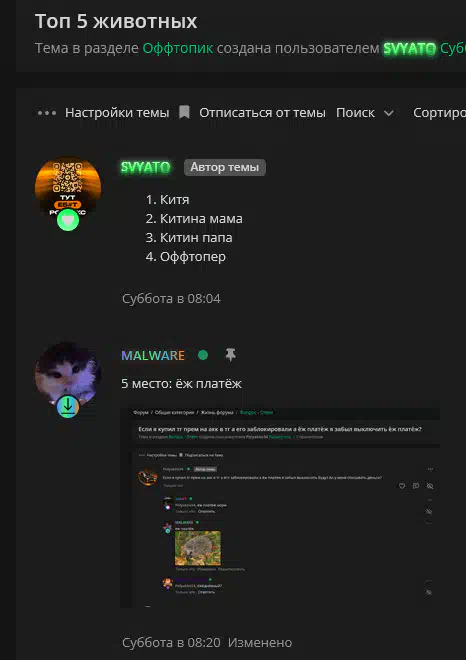Open the three-dots thread options menu
Image resolution: width=466 pixels, height=660 pixels.
coord(47,113)
